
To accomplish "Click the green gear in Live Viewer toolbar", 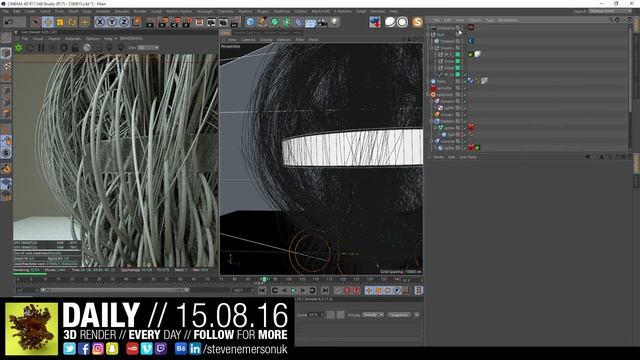I will [19, 48].
